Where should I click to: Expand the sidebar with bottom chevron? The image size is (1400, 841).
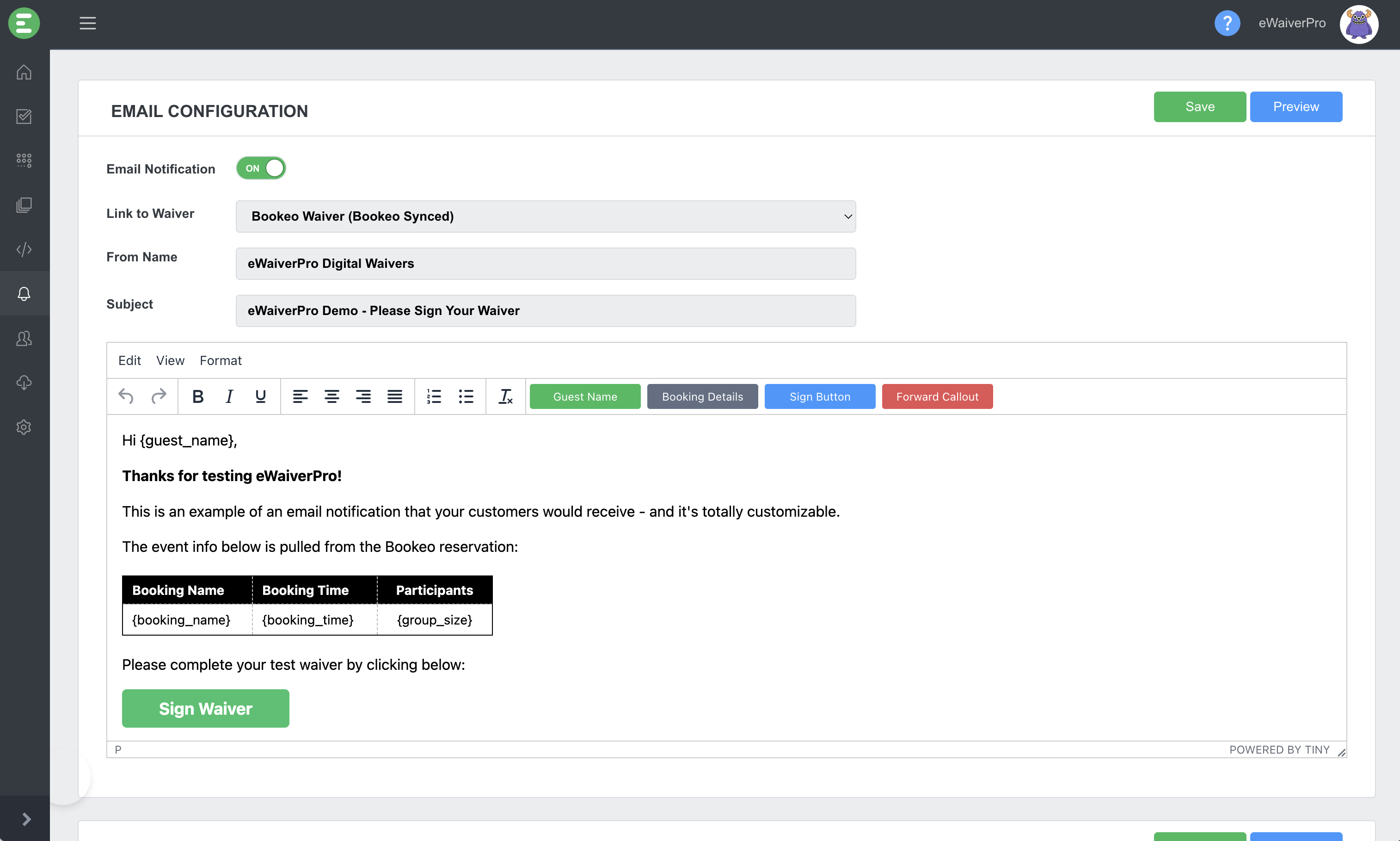pyautogui.click(x=26, y=819)
